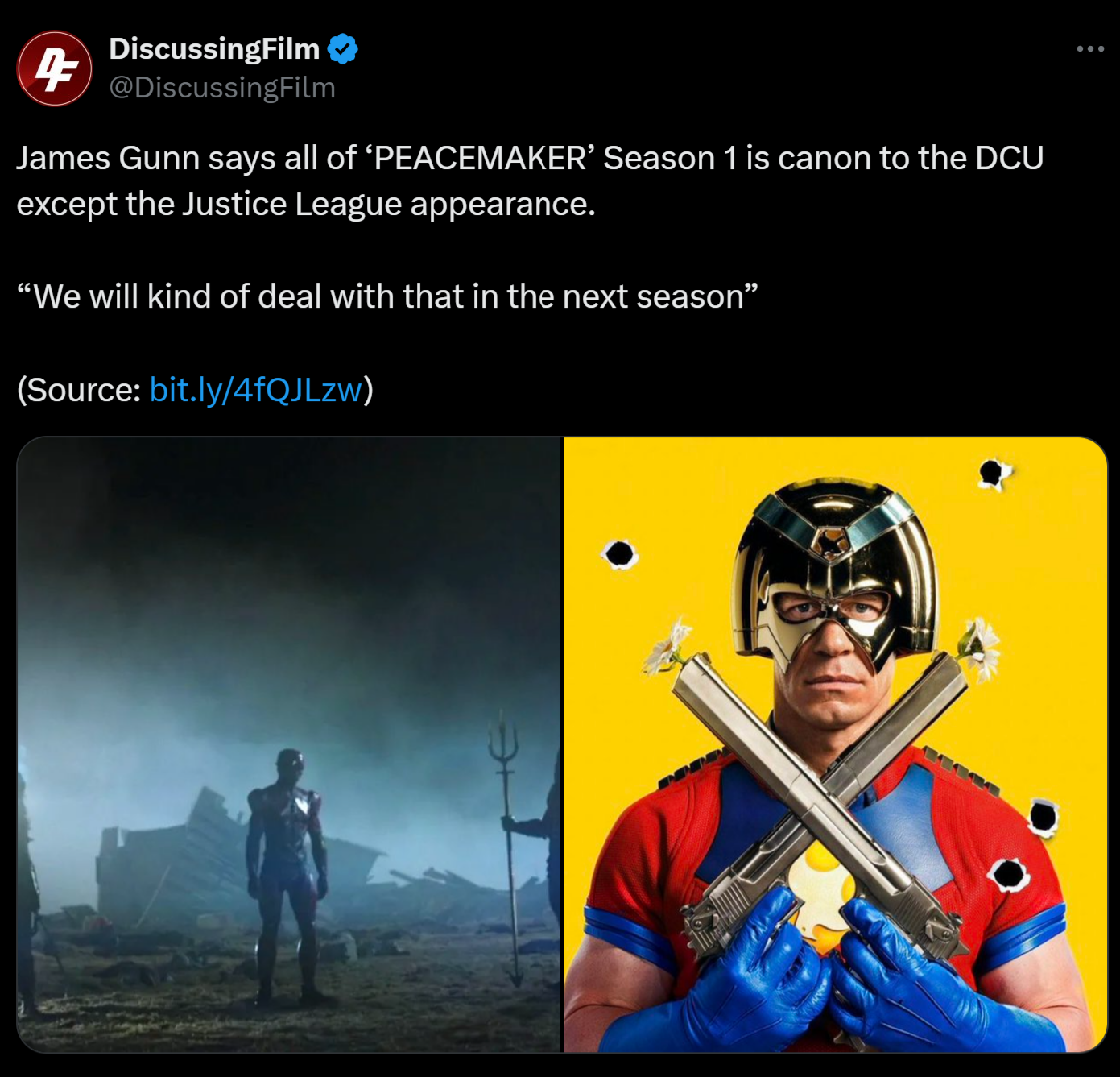Viewport: 1120px width, 1077px height.
Task: Open the three-dot more options menu
Action: pos(1090,49)
